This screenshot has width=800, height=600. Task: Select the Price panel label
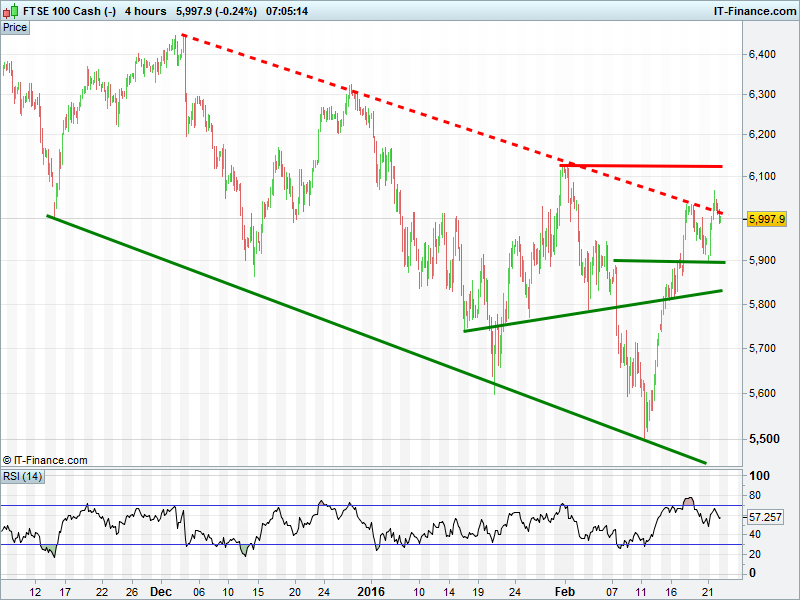(x=16, y=27)
